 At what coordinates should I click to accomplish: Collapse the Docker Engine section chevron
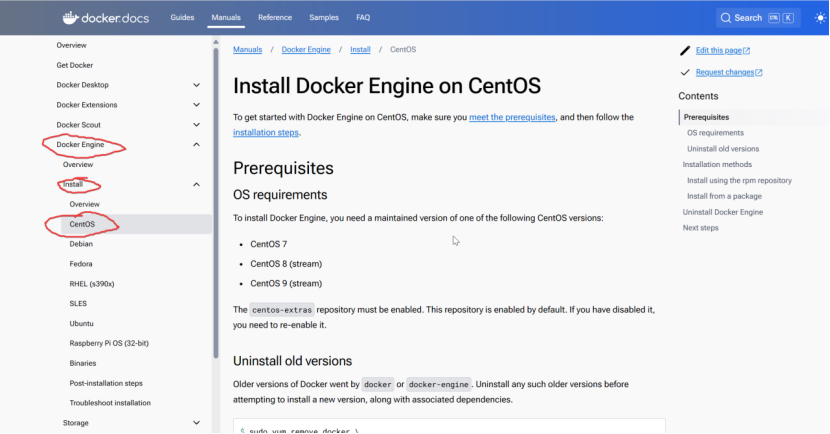[x=196, y=145]
